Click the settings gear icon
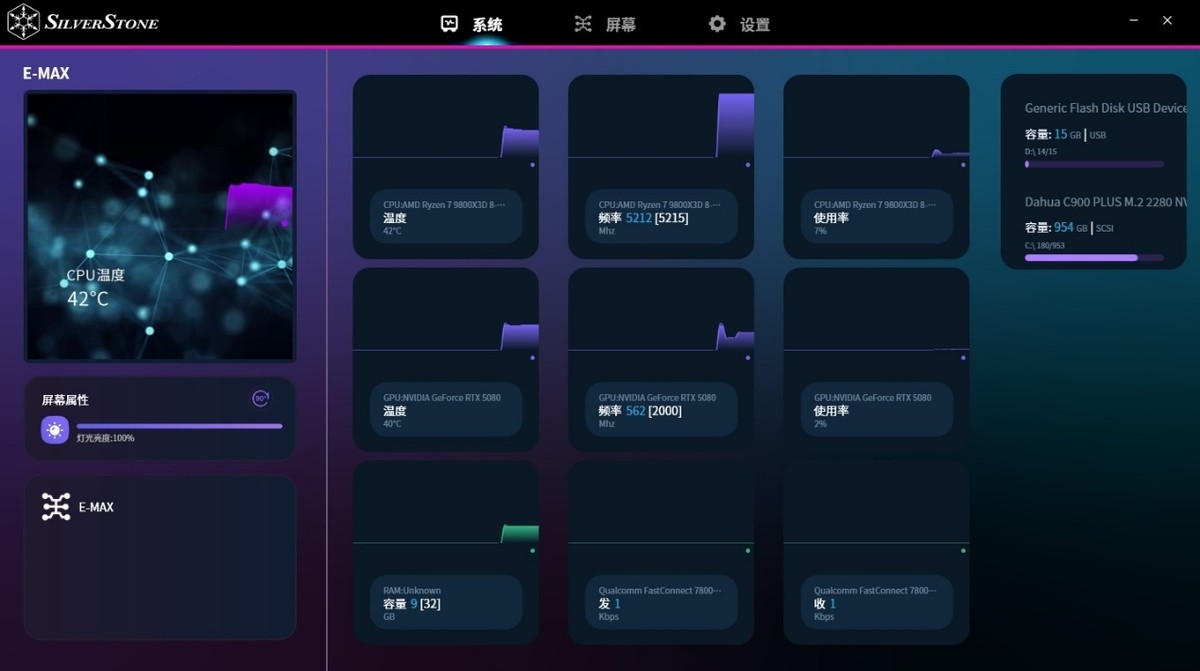 pos(717,24)
